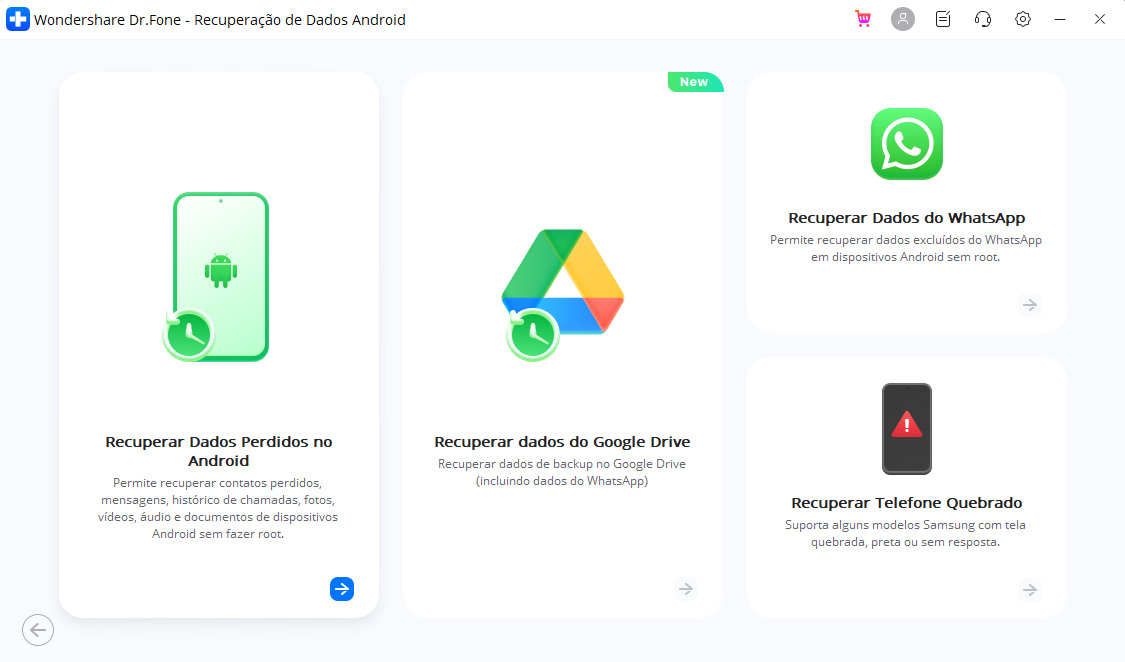Click the broken phone warning icon
The height and width of the screenshot is (662, 1125).
(x=906, y=428)
